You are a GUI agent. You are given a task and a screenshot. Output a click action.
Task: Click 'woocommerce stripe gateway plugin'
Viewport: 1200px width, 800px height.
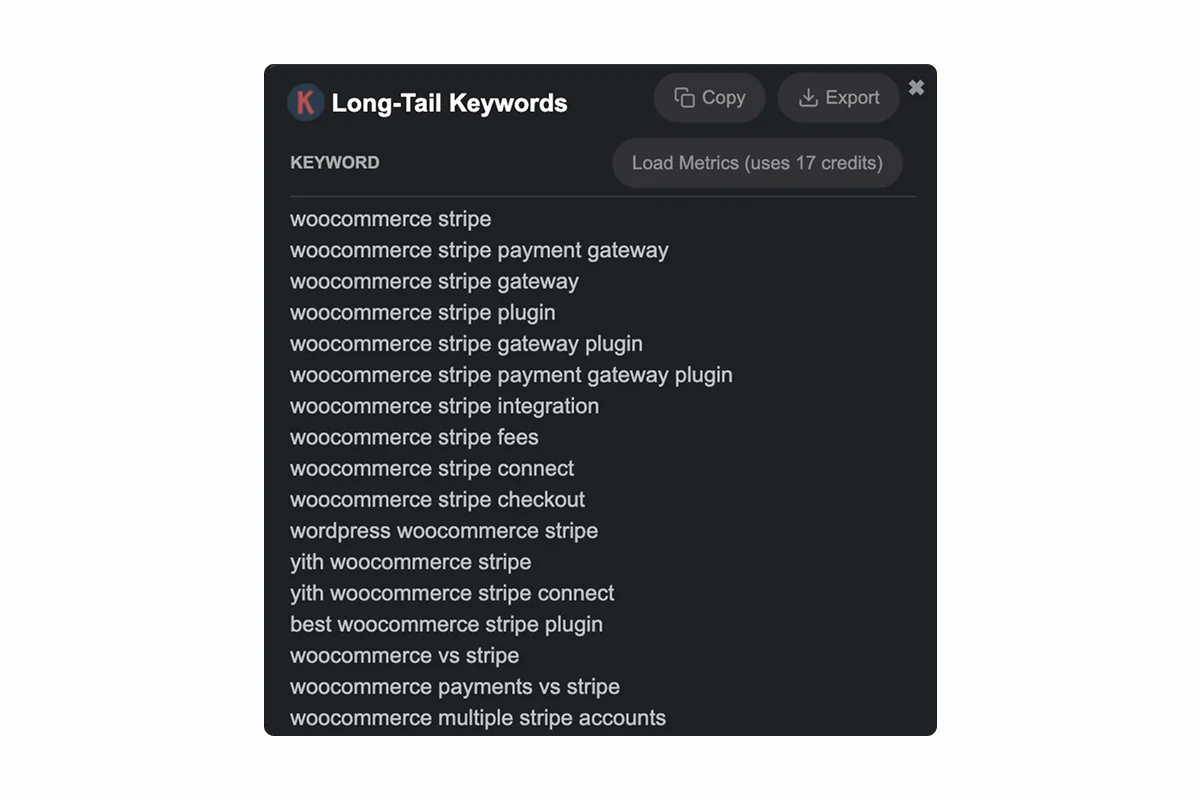tap(465, 344)
